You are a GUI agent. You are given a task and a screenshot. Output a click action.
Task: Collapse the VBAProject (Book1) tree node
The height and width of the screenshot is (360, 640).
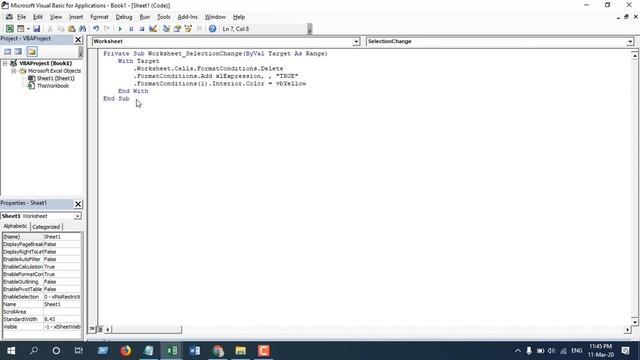tap(5, 63)
